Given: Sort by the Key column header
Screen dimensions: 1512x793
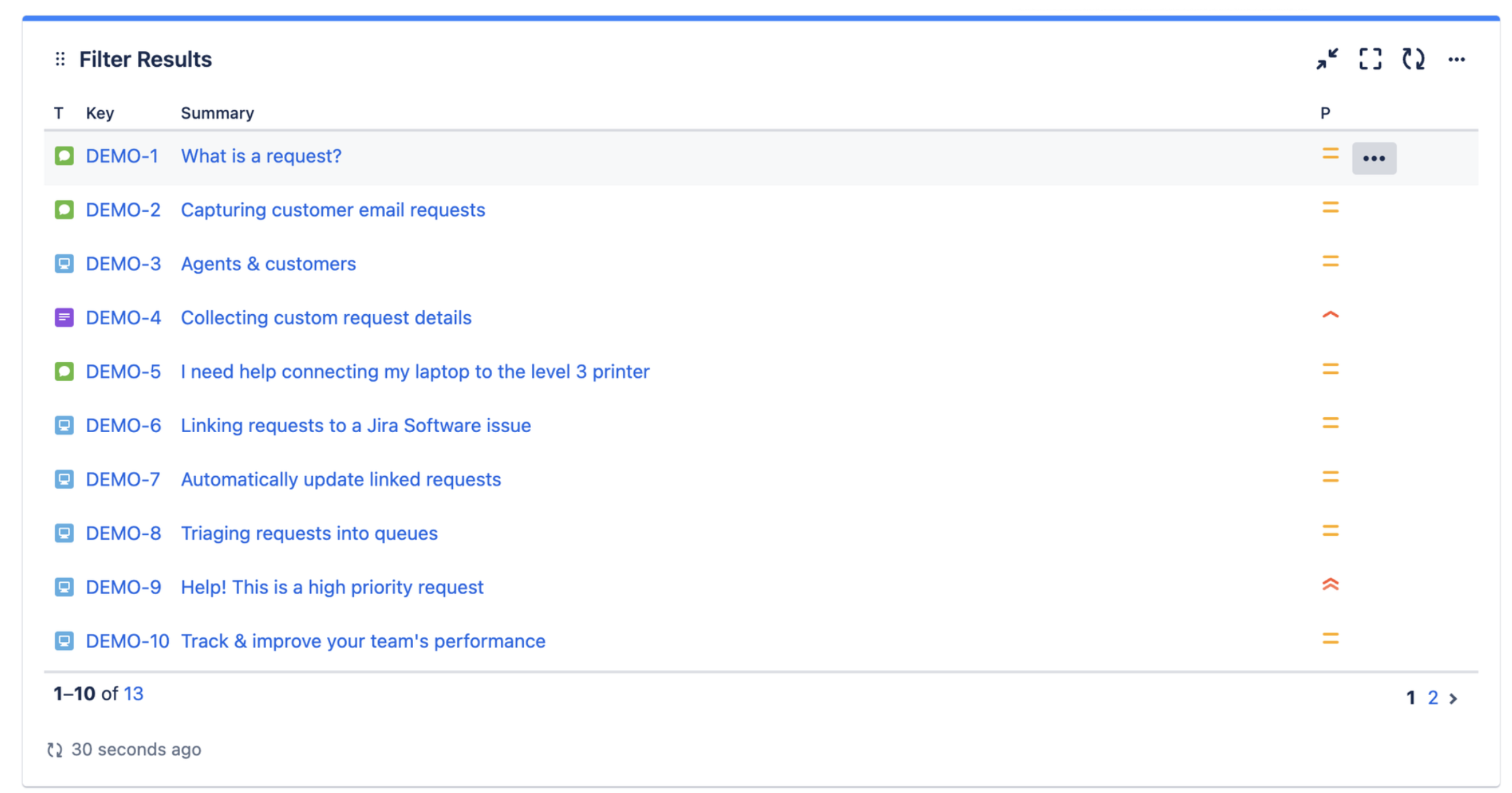Looking at the screenshot, I should tap(100, 113).
